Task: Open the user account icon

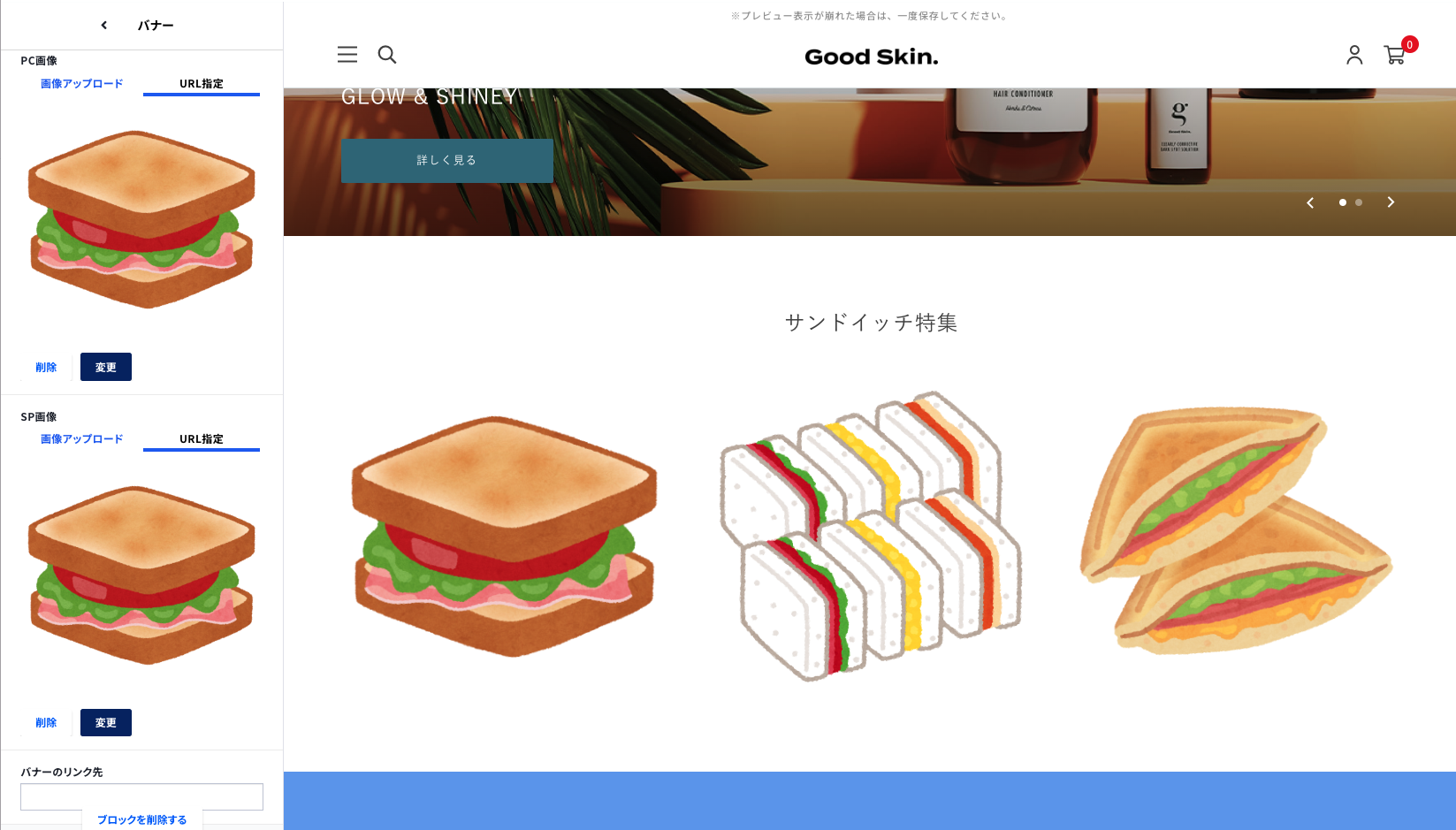Action: coord(1354,55)
